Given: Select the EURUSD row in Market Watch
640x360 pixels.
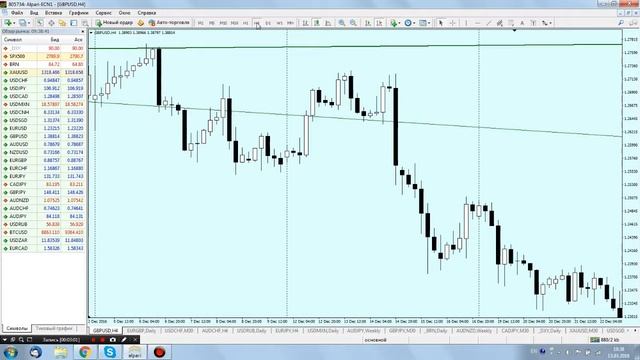Looking at the screenshot, I should (x=43, y=128).
